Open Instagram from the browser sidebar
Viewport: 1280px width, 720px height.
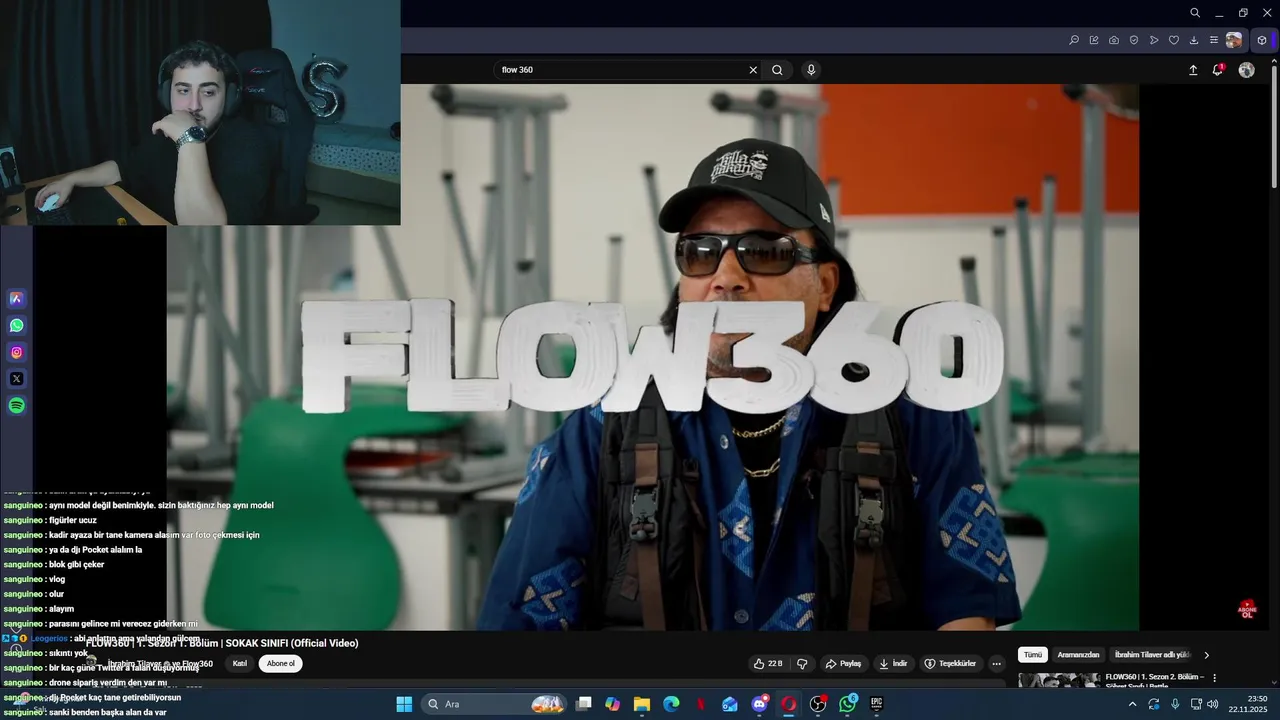16,352
